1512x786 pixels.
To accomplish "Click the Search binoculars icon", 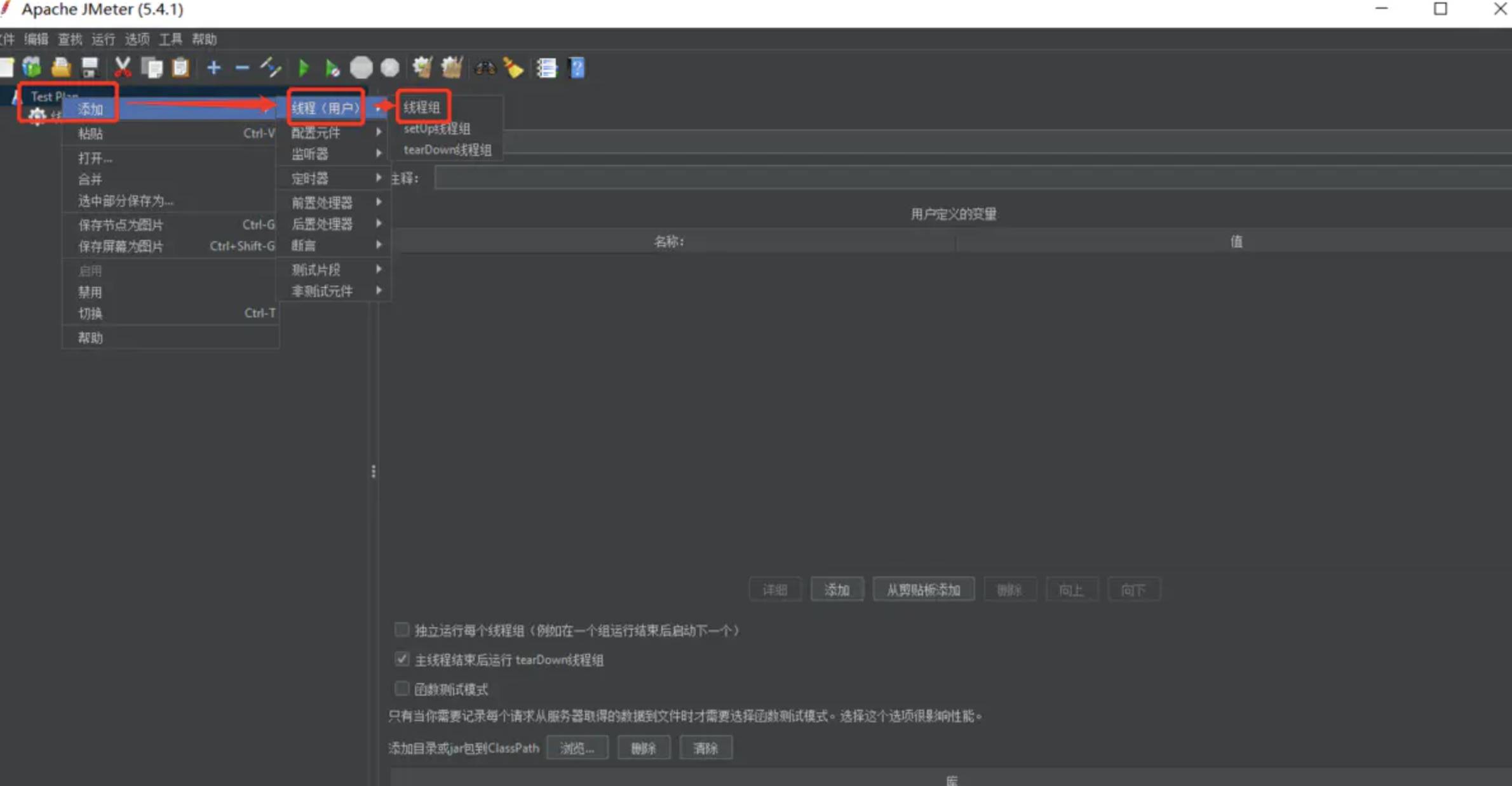I will pyautogui.click(x=485, y=67).
